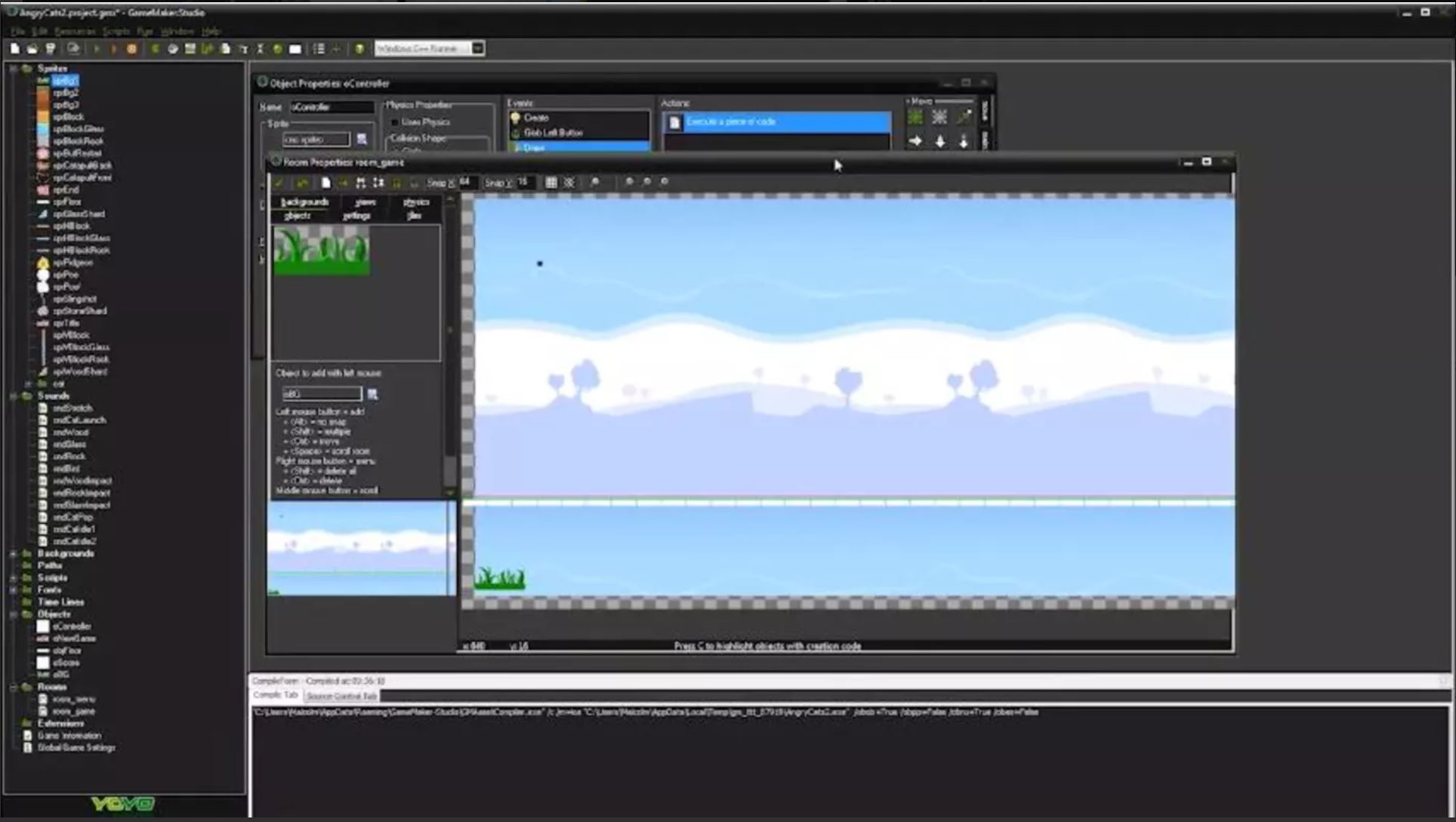Click the grass object thumbnail preview
Viewport: 1456px width, 822px height.
(x=322, y=251)
